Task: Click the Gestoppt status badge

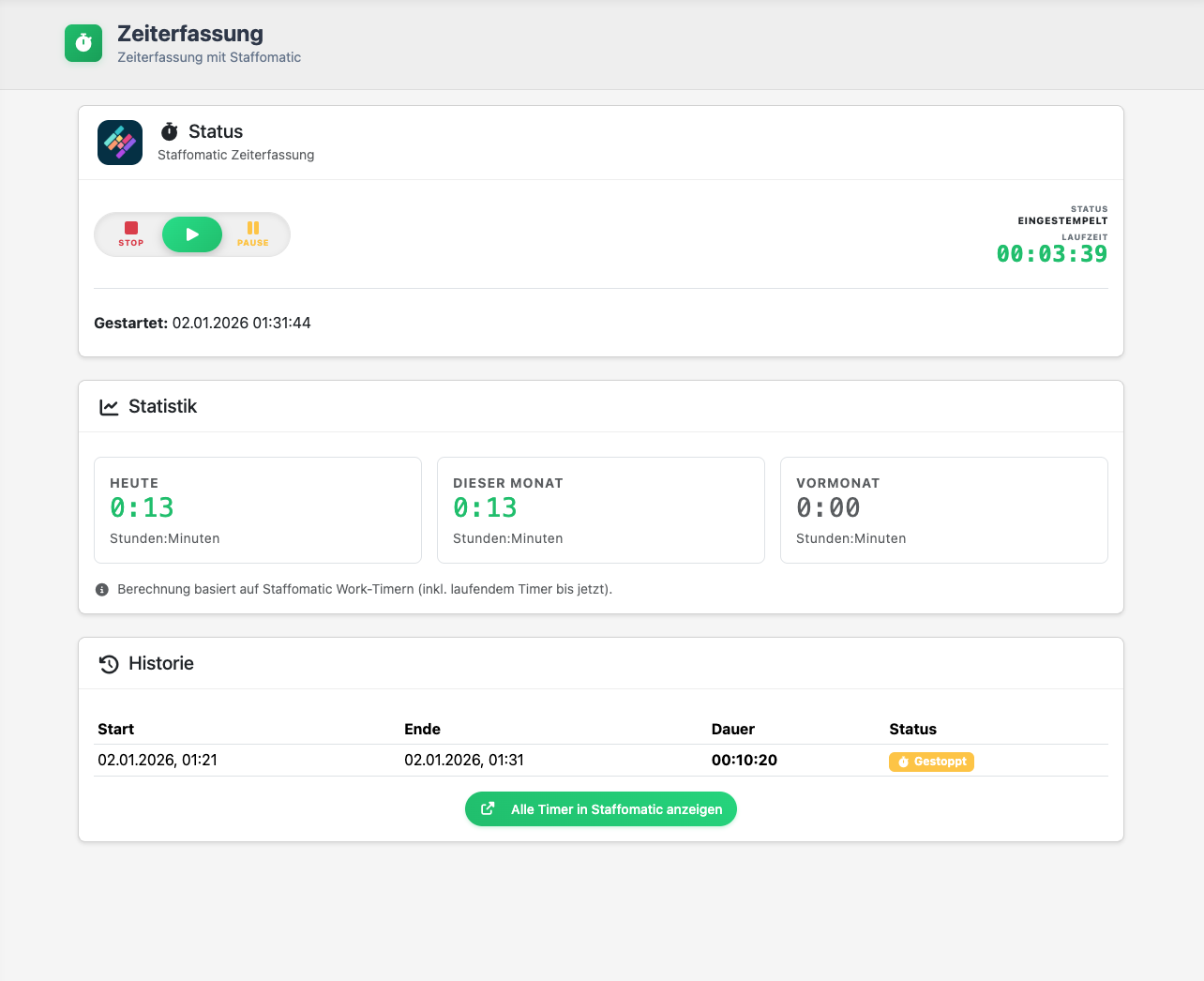Action: [x=931, y=762]
